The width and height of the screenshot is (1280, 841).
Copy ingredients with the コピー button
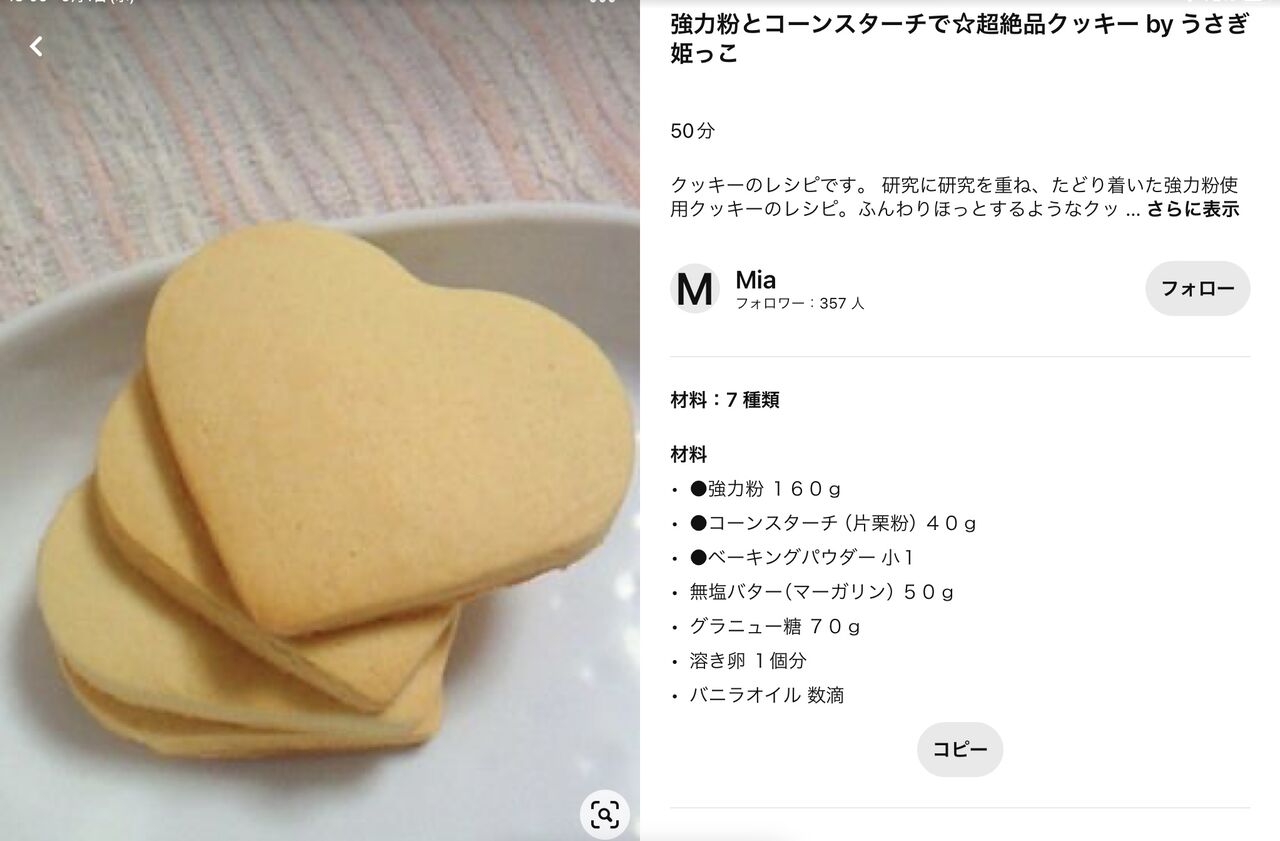pos(960,750)
